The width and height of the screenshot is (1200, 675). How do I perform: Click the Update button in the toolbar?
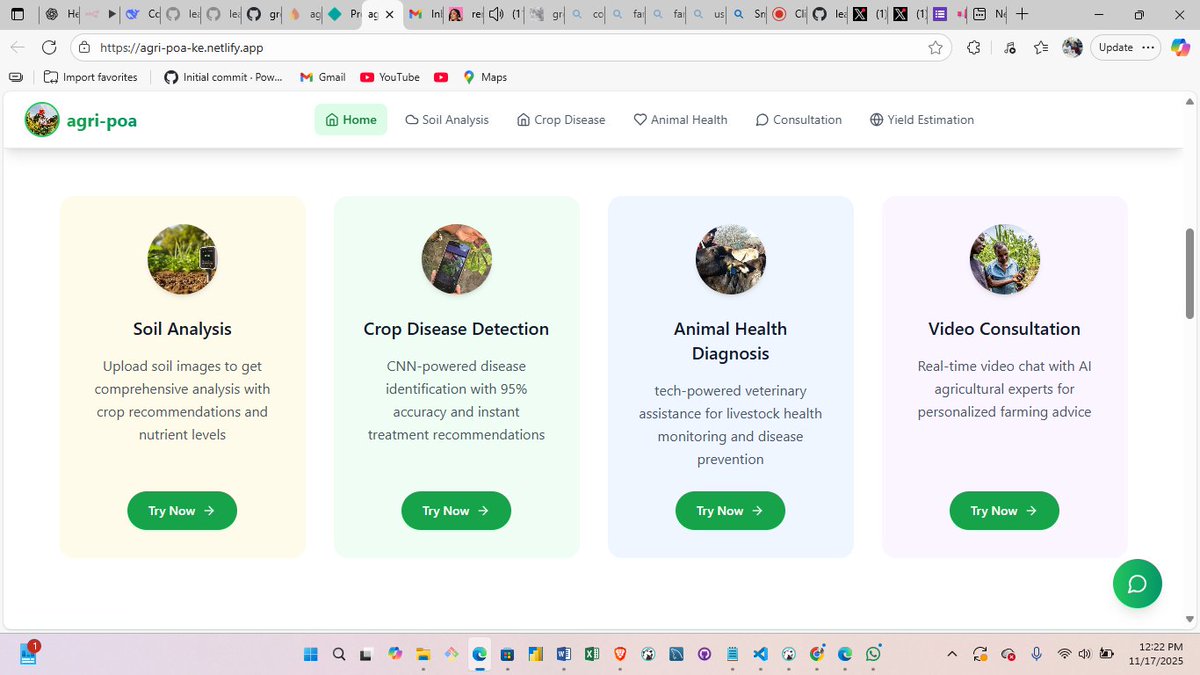point(1125,47)
